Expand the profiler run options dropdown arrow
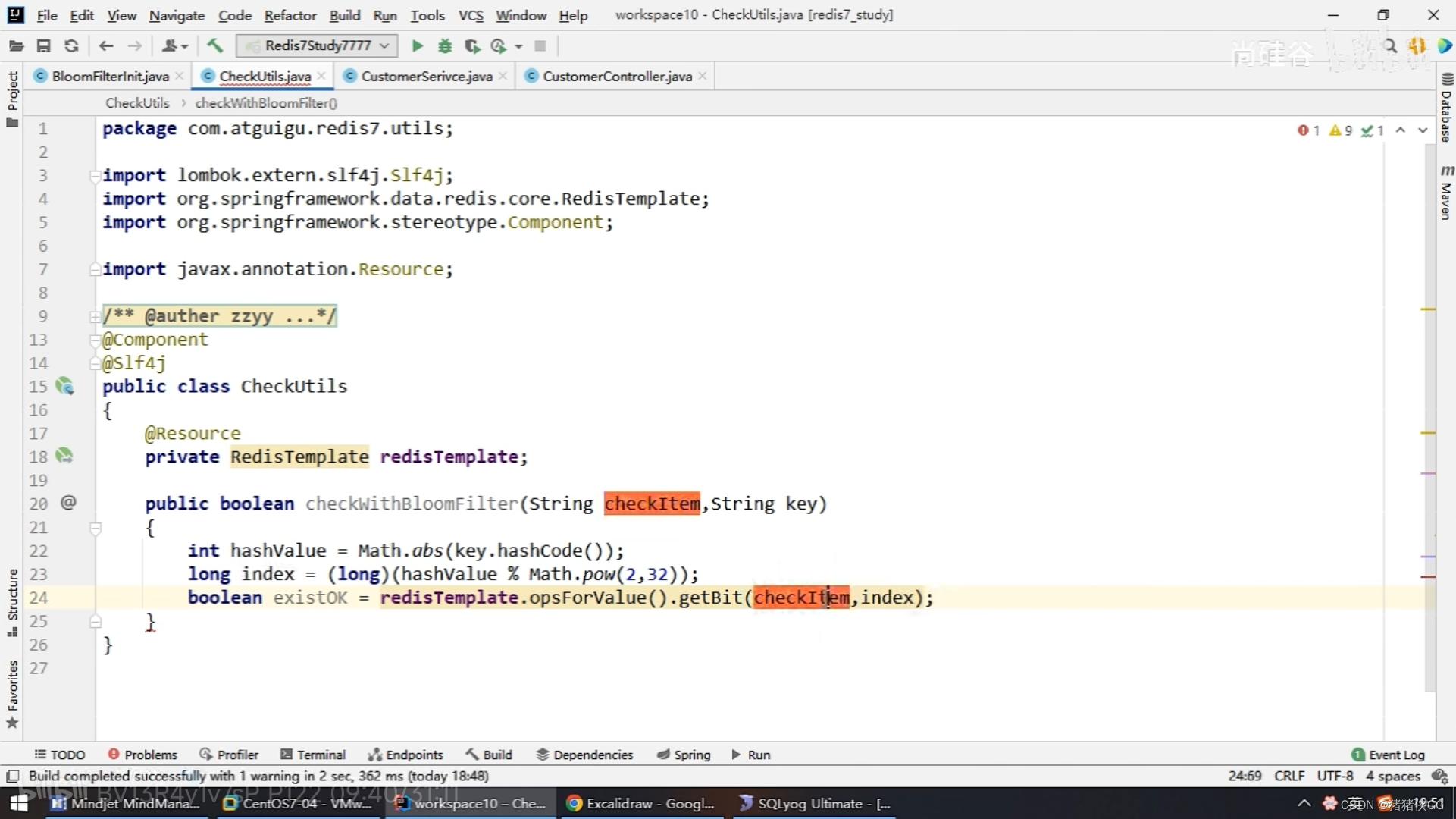The width and height of the screenshot is (1456, 819). tap(518, 46)
